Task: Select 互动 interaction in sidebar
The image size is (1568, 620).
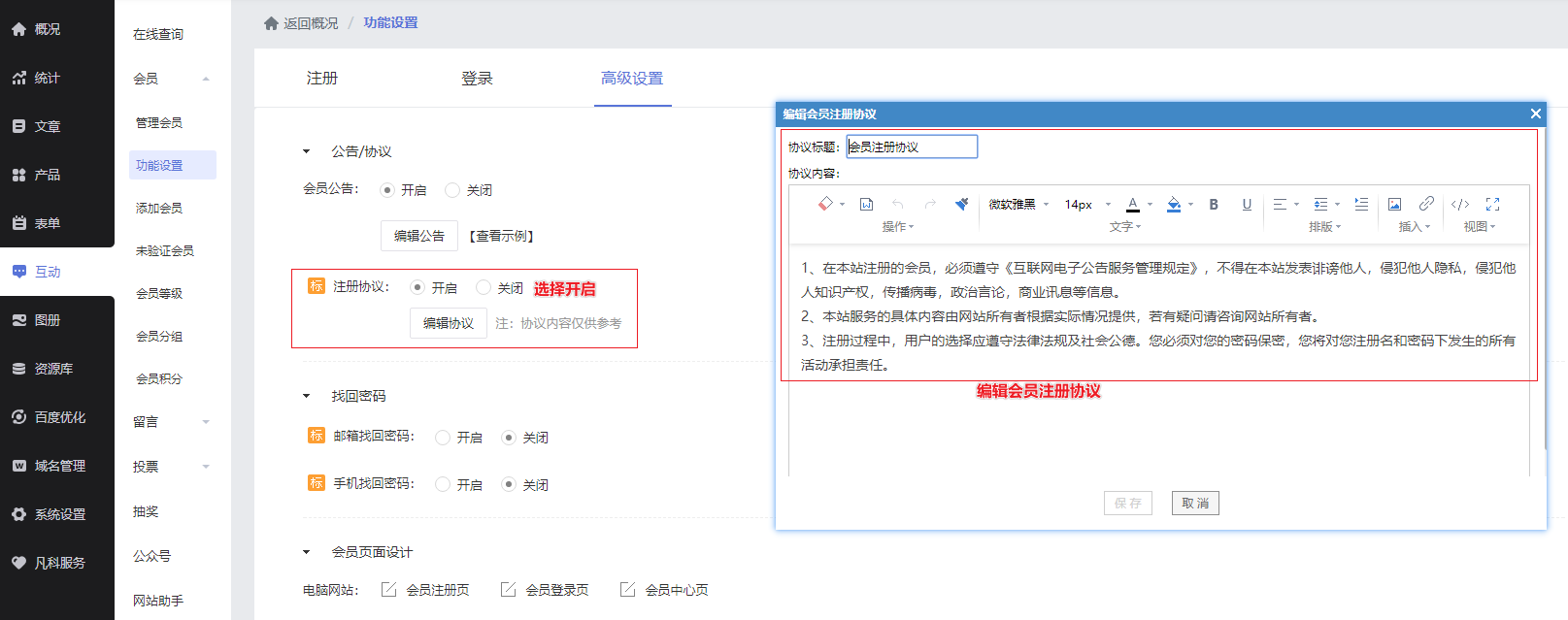Action: click(x=56, y=272)
